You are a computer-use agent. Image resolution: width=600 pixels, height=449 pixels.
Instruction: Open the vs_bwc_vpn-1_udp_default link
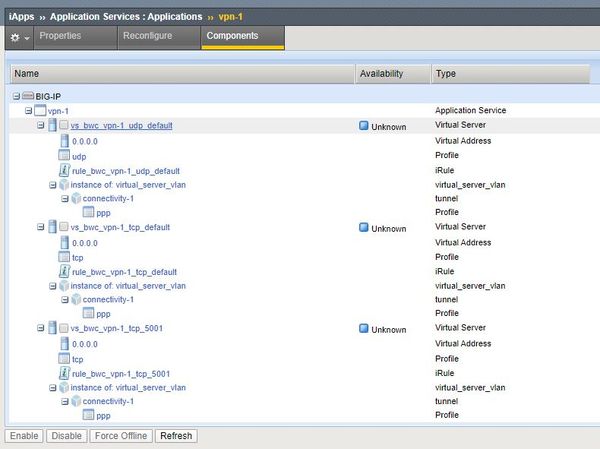(x=121, y=126)
